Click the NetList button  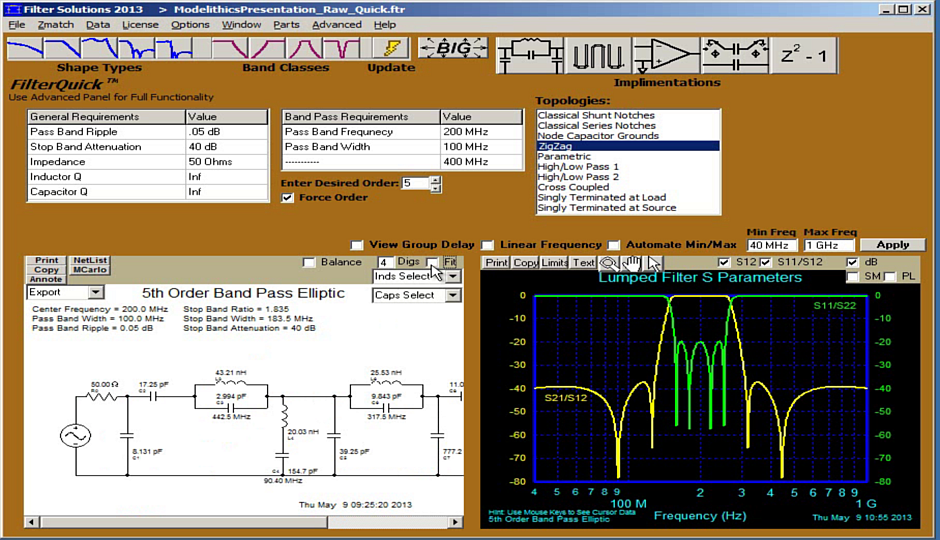point(90,260)
